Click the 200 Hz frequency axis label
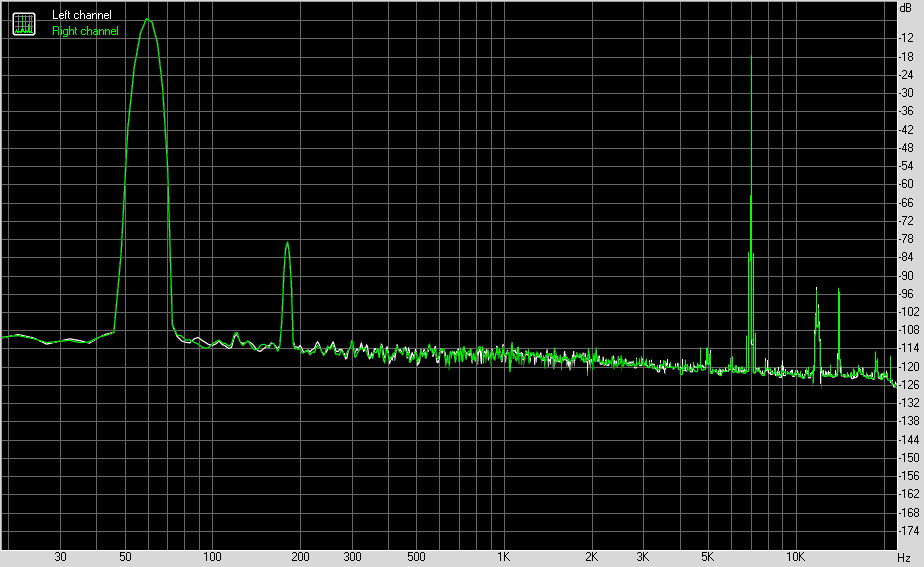Image resolution: width=924 pixels, height=567 pixels. coord(300,557)
